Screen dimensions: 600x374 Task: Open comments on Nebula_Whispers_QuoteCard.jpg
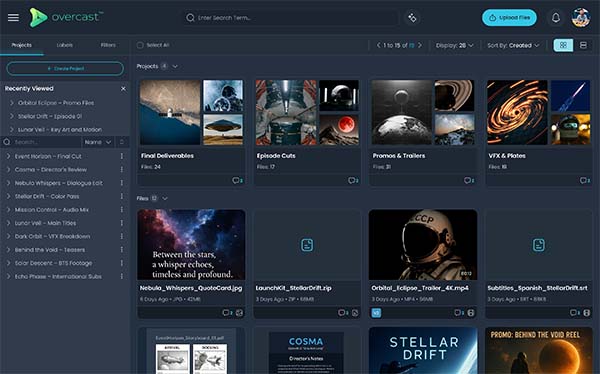pyautogui.click(x=227, y=313)
